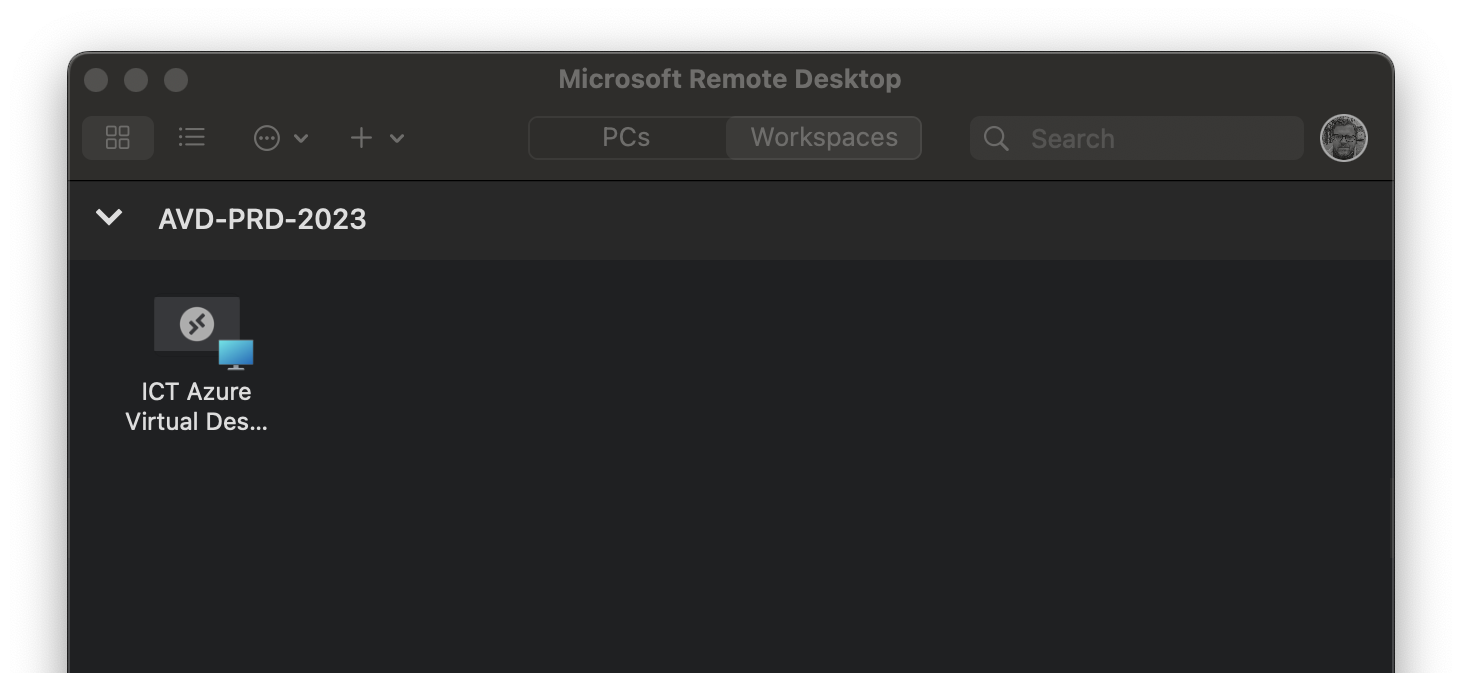Image resolution: width=1462 pixels, height=673 pixels.
Task: Click the magnifying glass search icon
Action: point(996,138)
